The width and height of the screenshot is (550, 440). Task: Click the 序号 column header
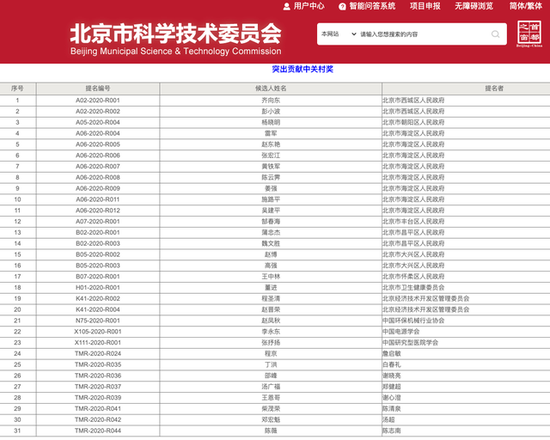point(18,88)
